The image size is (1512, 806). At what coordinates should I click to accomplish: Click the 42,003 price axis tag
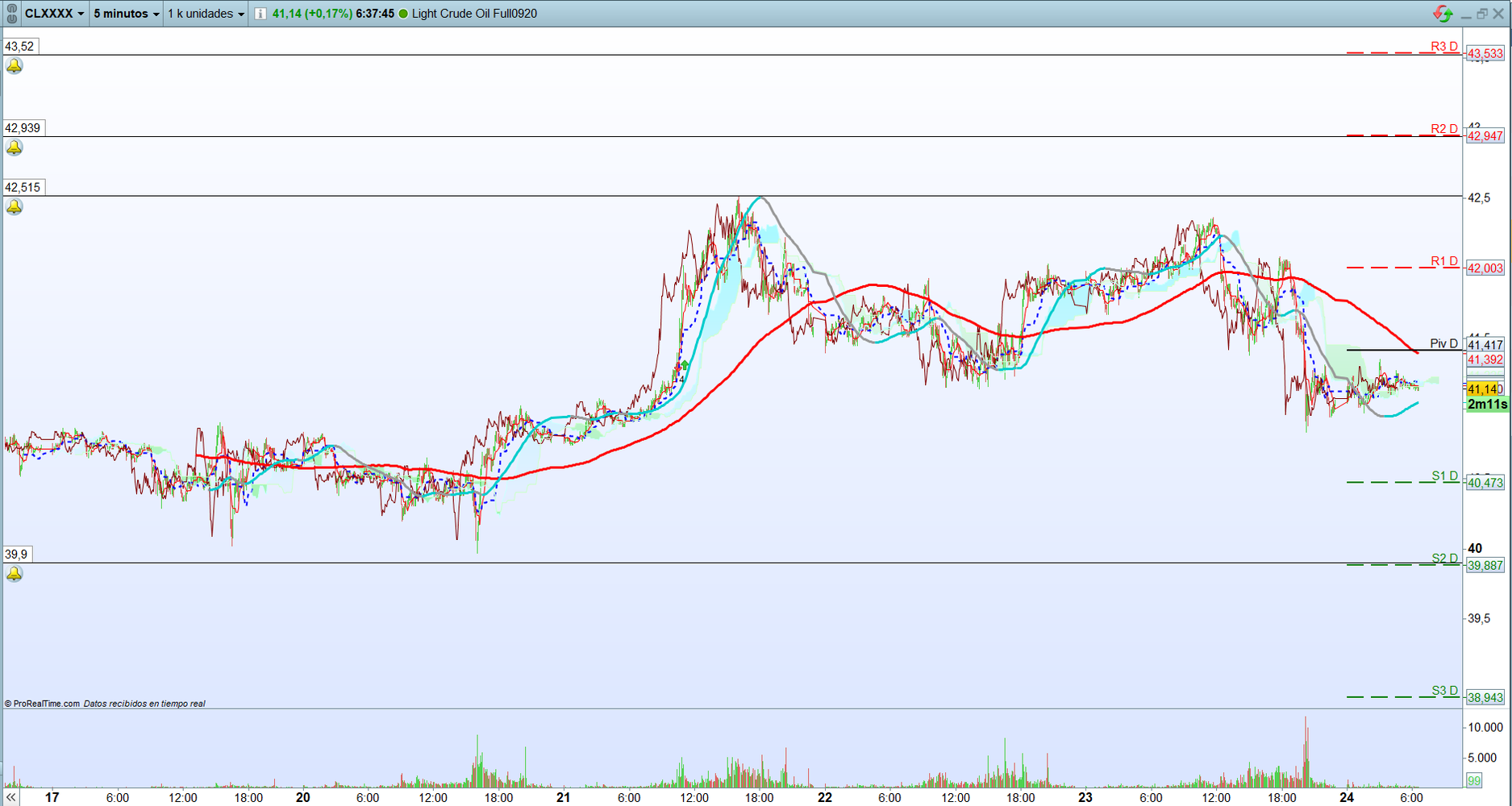click(1485, 268)
